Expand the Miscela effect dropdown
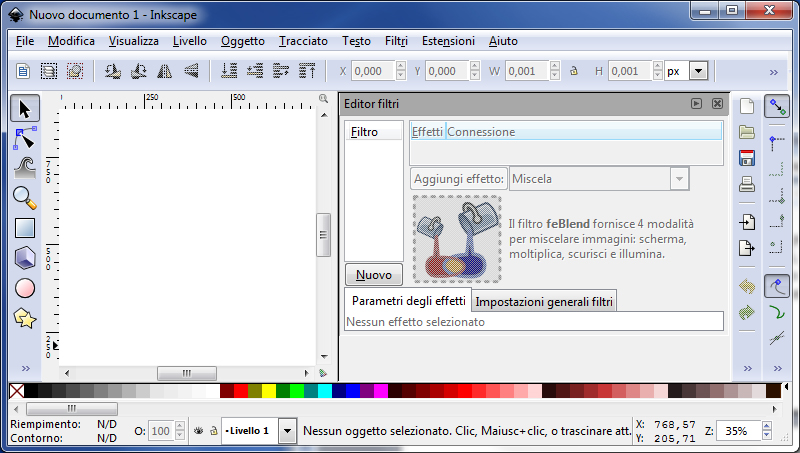 pos(680,179)
